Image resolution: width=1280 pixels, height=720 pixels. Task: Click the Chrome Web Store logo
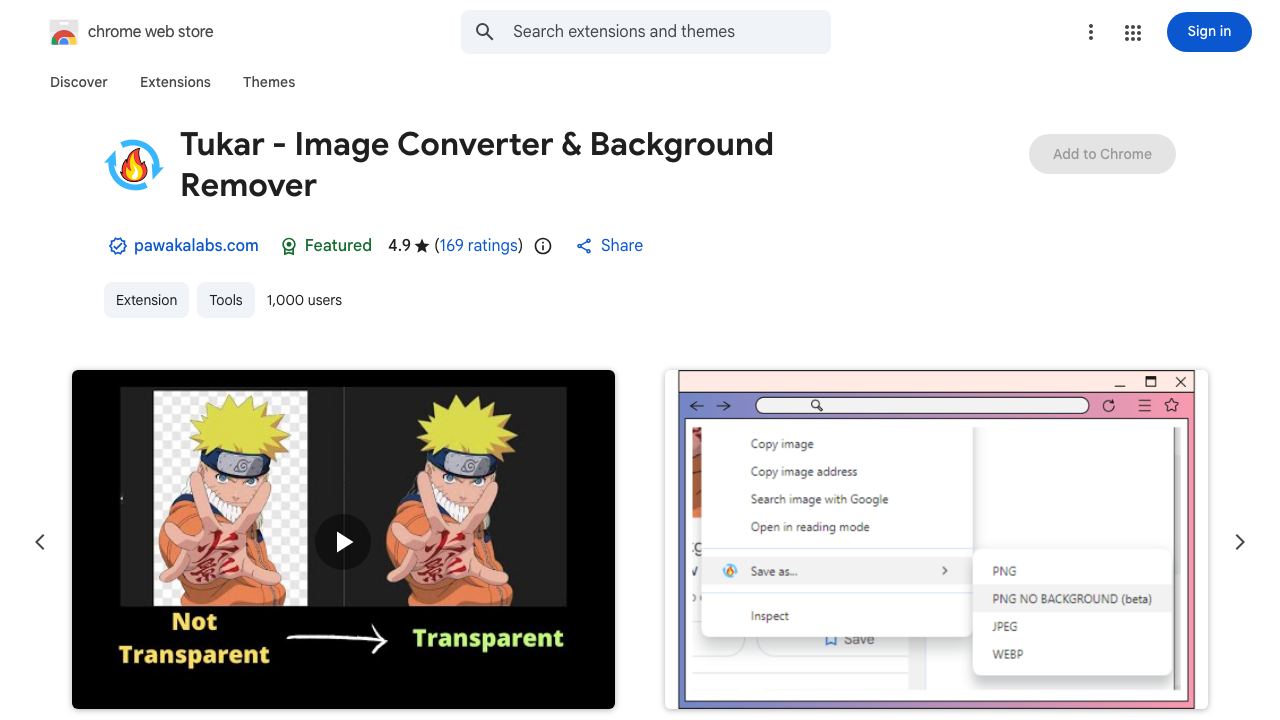click(64, 32)
